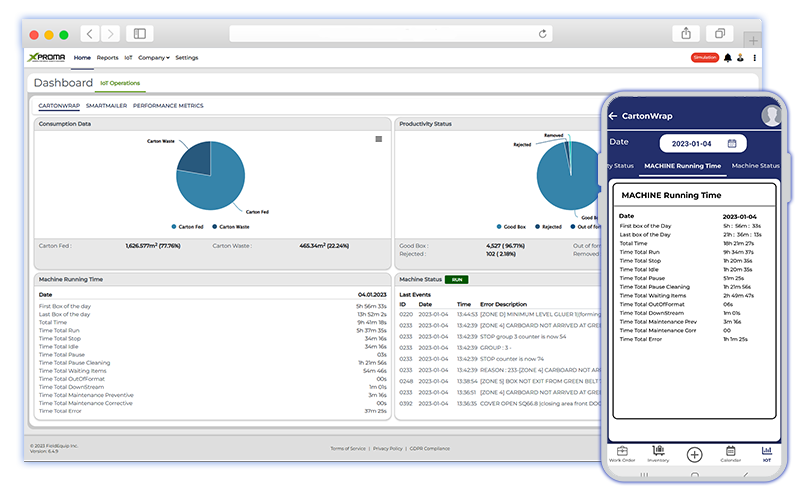This screenshot has width=800, height=500.
Task: Click the XPROMA logo
Action: pyautogui.click(x=46, y=58)
